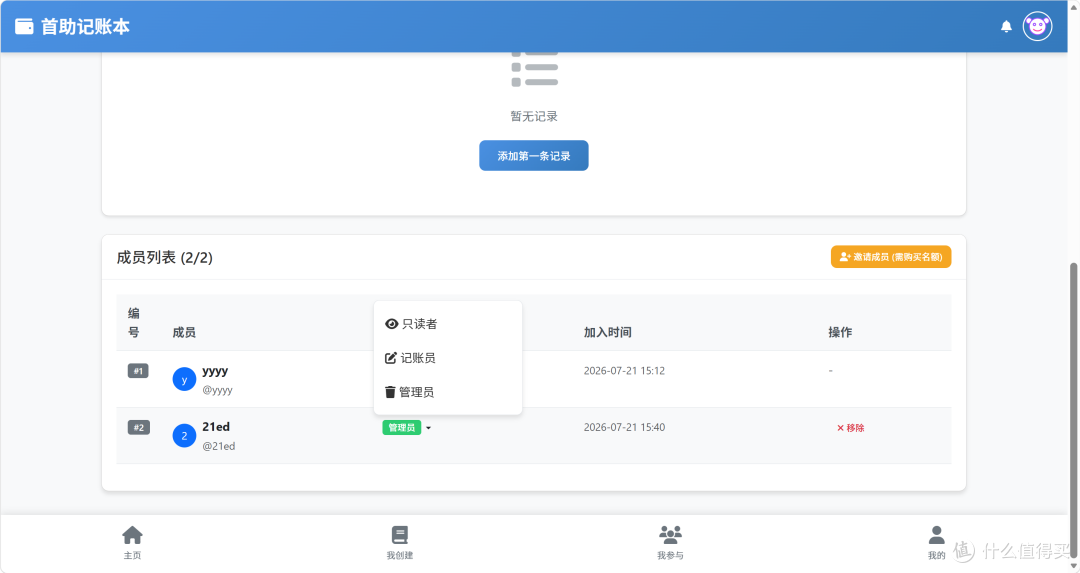Click the blue avatar of member yyyy
This screenshot has height=573, width=1080.
click(x=184, y=379)
